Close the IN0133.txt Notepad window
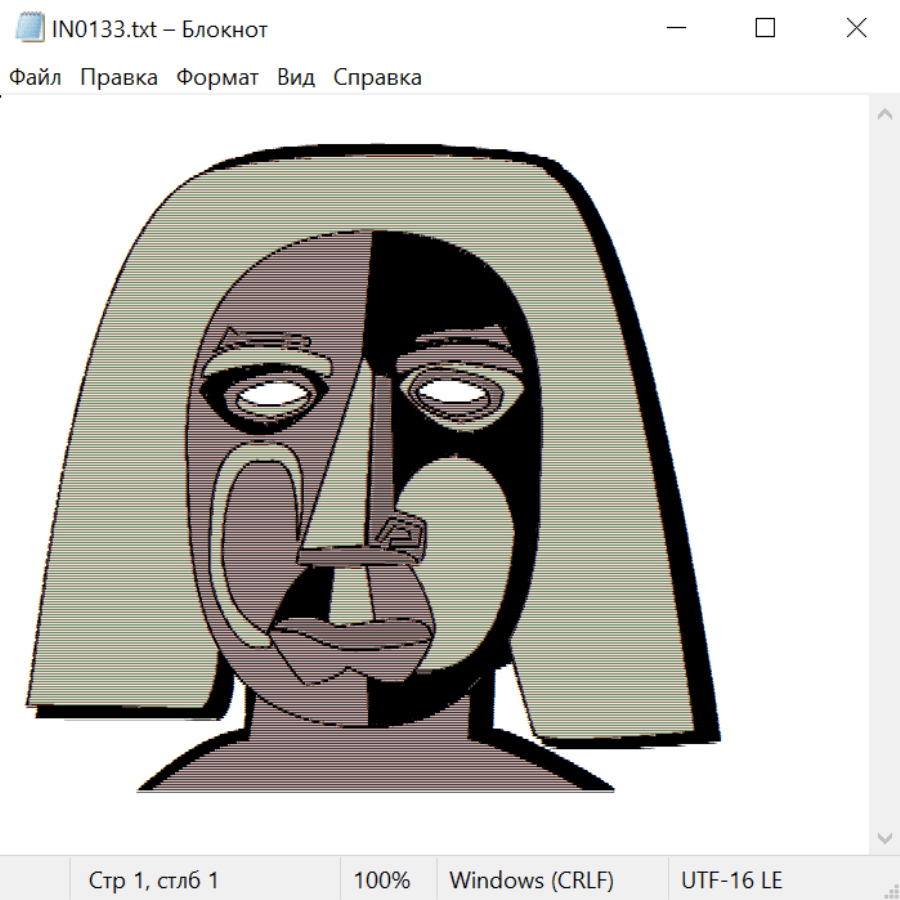 click(x=856, y=29)
